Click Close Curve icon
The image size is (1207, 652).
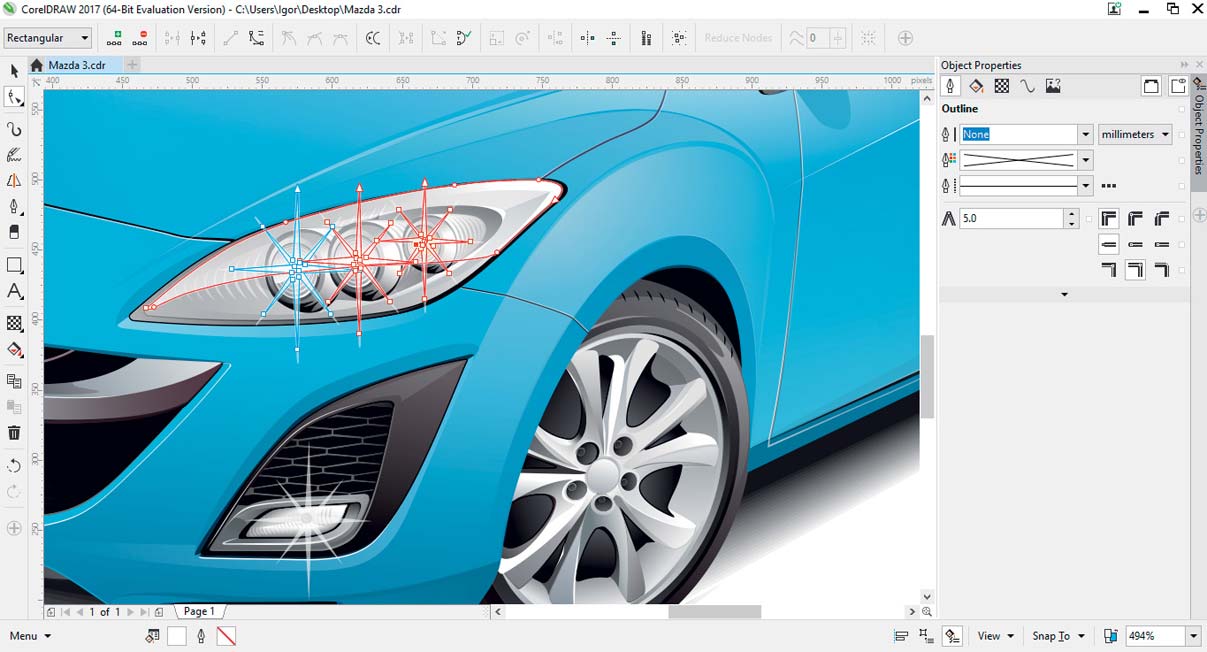tap(464, 38)
